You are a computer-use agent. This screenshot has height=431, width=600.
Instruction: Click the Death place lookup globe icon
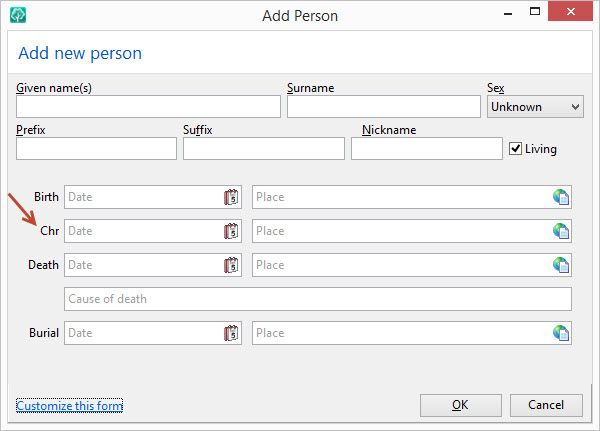click(561, 265)
